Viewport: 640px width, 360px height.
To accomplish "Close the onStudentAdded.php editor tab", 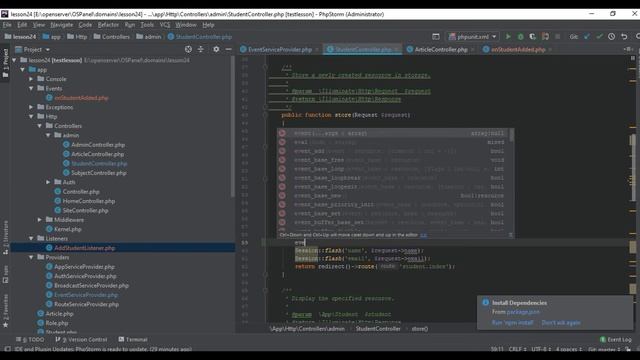I will point(550,49).
